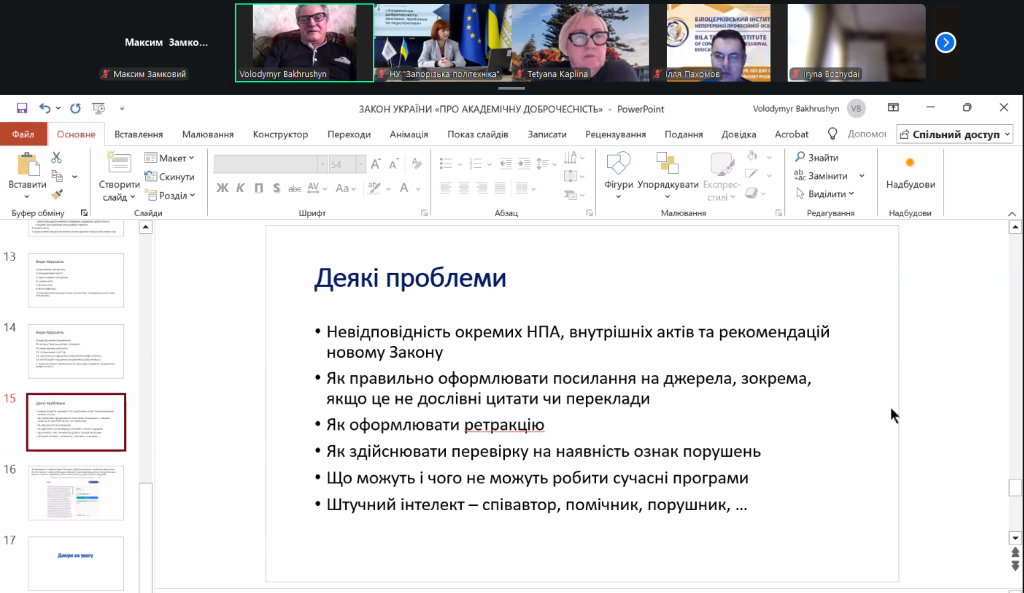1024x593 pixels.
Task: Switch to the Рецензування tab
Action: [615, 134]
